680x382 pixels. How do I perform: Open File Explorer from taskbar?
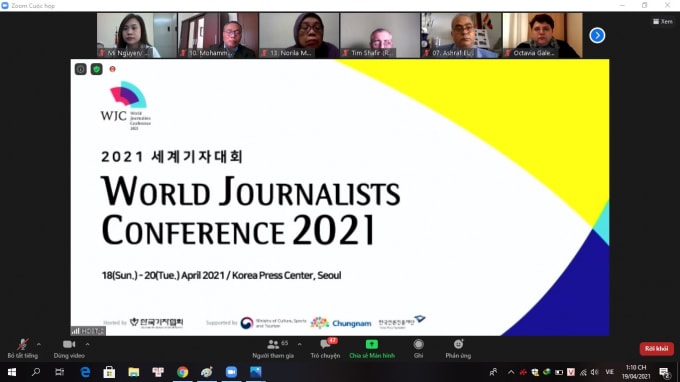(134, 372)
